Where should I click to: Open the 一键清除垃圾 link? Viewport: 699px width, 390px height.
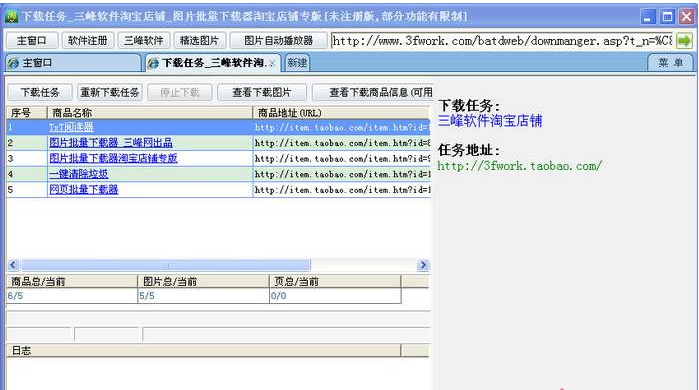click(x=78, y=174)
